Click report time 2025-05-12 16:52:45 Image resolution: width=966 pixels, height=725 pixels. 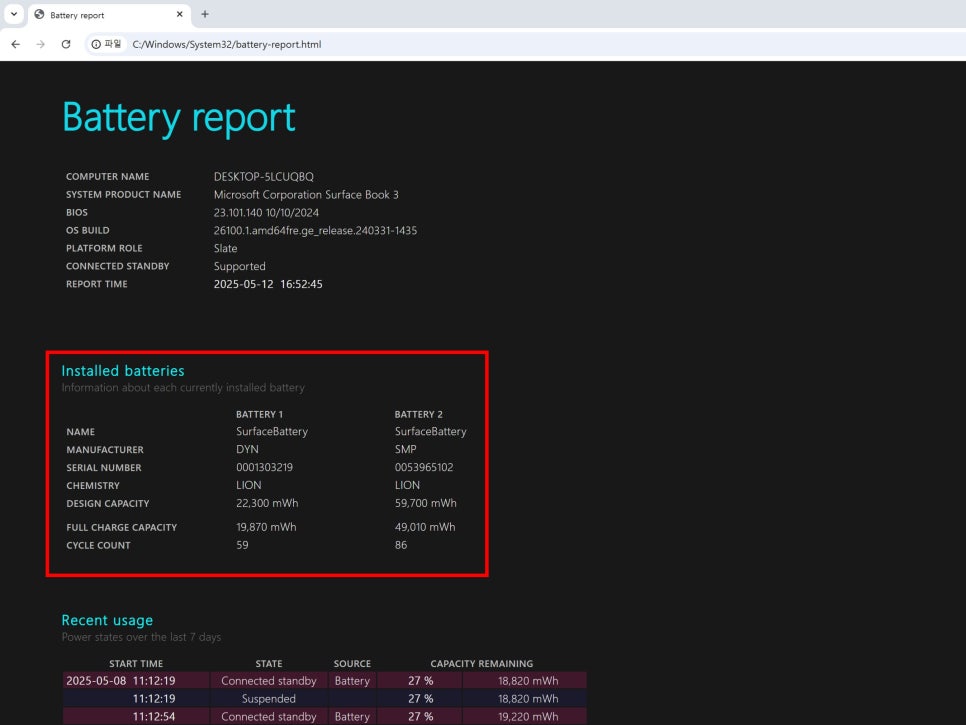point(268,284)
